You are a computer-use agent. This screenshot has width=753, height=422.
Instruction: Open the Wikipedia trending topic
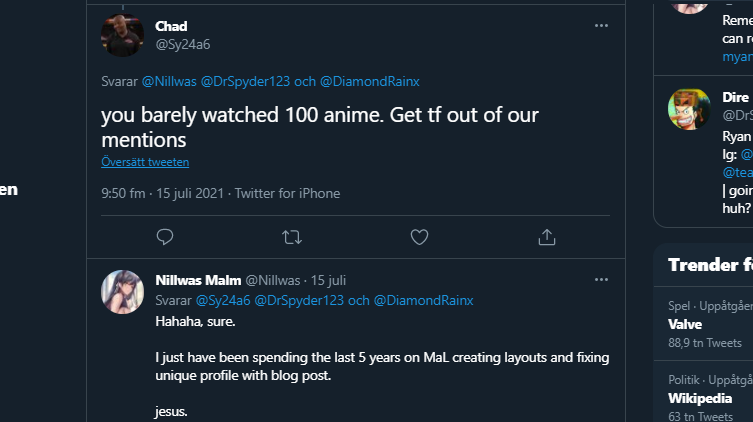[x=701, y=398]
